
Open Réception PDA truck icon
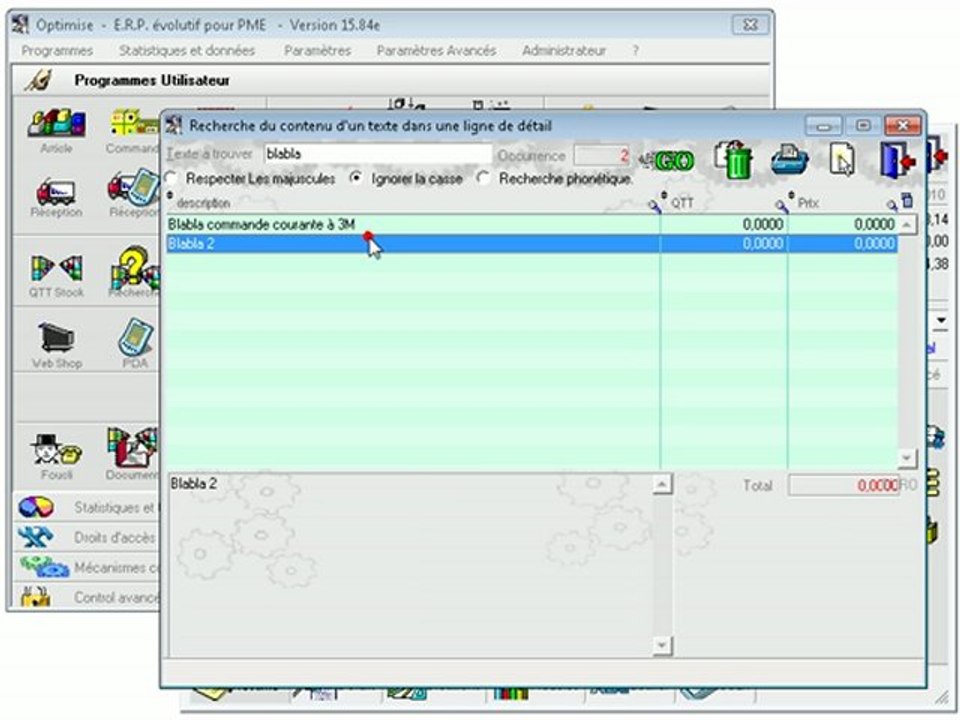tap(134, 187)
